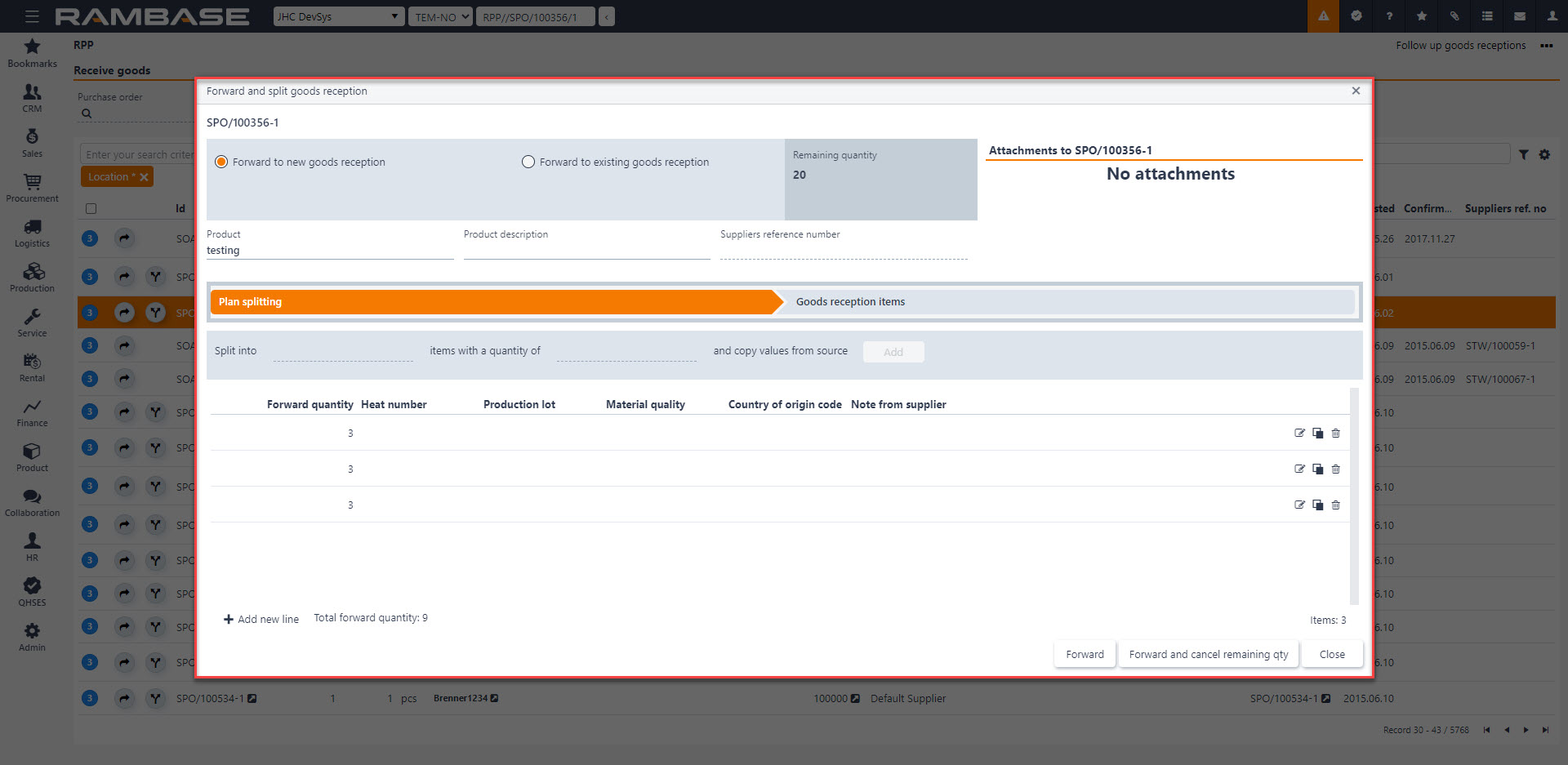Open the Procurement module in sidebar

click(x=32, y=188)
